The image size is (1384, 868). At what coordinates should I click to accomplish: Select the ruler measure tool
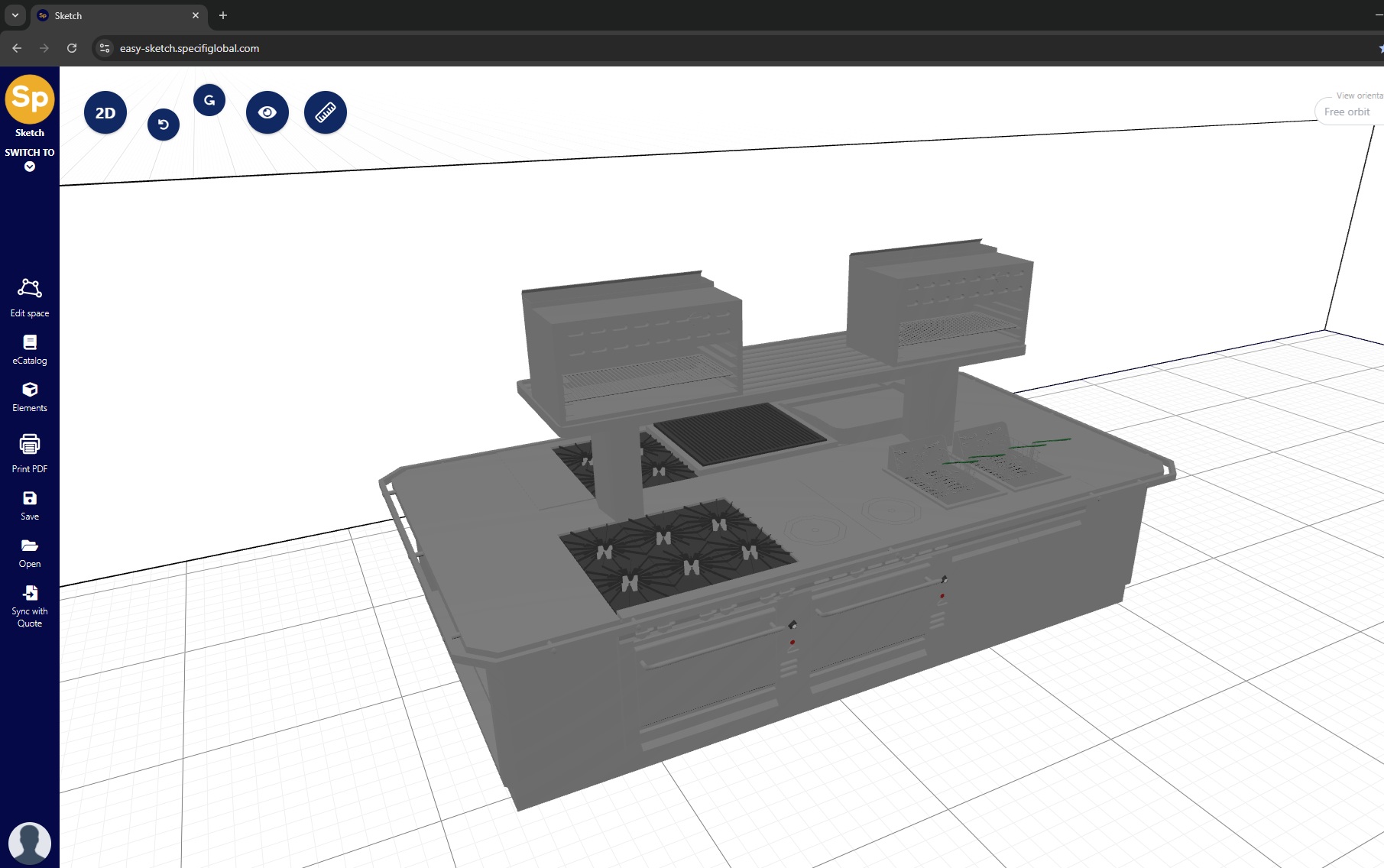point(326,112)
